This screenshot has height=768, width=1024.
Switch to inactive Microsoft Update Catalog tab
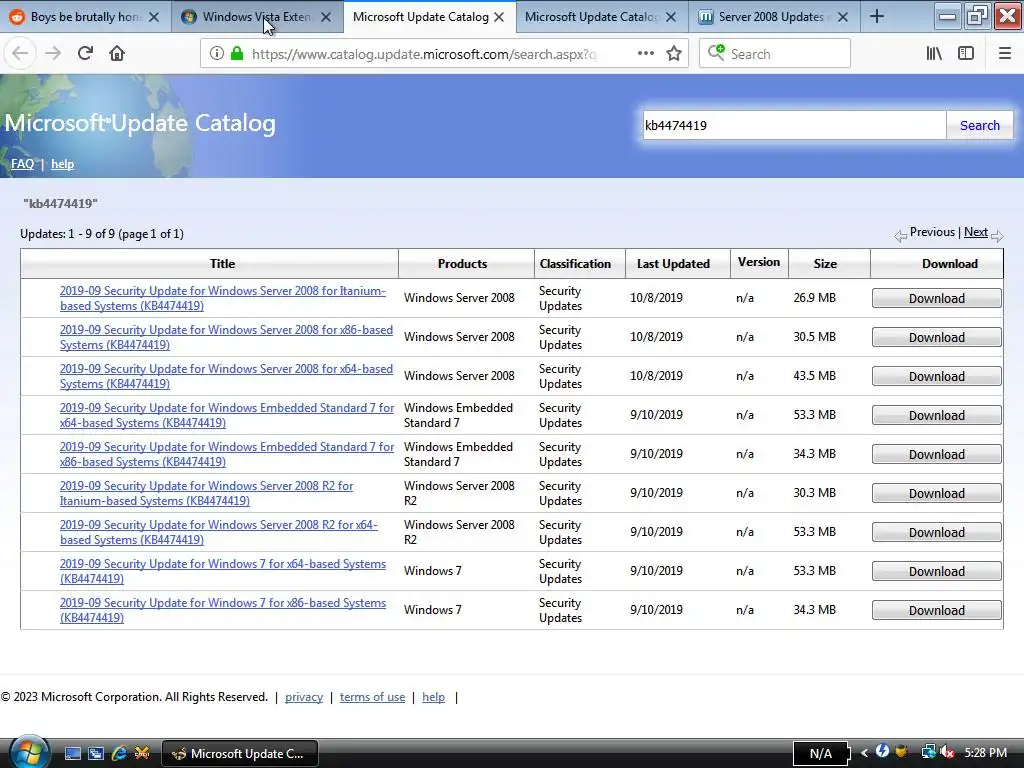[x=601, y=17]
